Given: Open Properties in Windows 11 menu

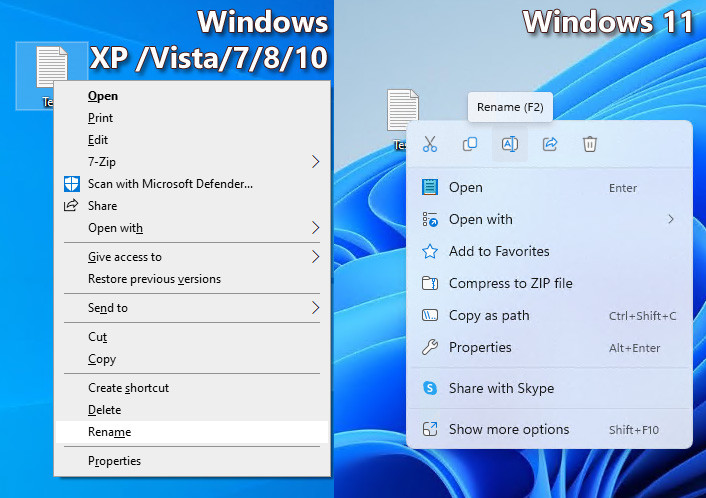Looking at the screenshot, I should click(549, 347).
